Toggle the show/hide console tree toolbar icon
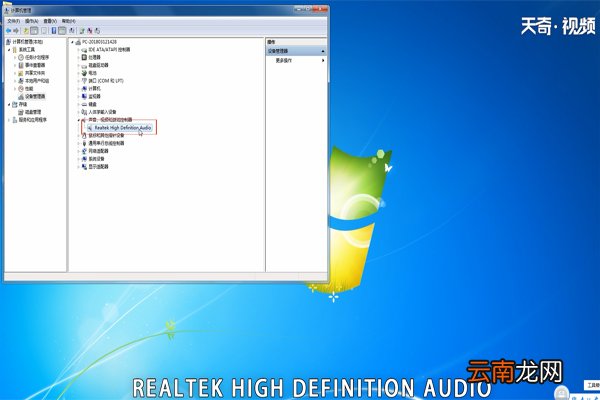Viewport: 600px width, 400px height. tap(34, 31)
